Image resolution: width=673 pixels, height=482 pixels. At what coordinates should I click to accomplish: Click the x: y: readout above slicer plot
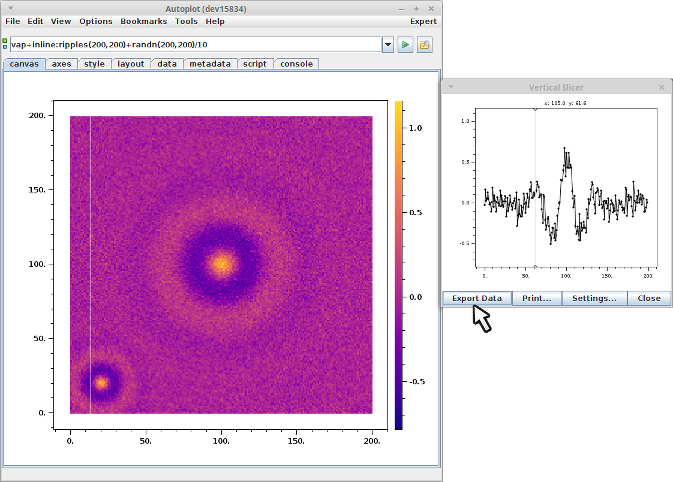565,103
